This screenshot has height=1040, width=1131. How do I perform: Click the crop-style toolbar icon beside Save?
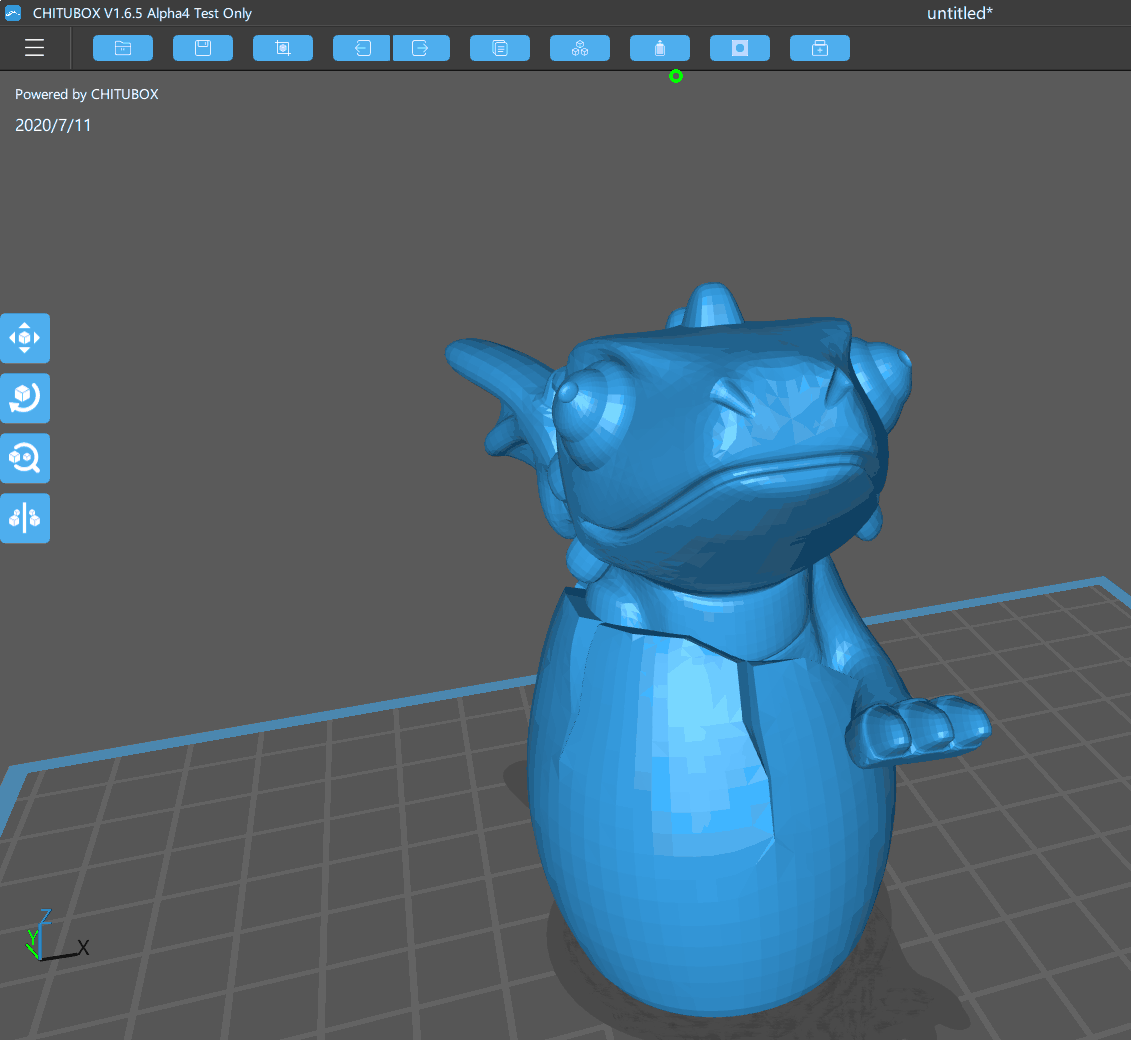click(x=283, y=47)
